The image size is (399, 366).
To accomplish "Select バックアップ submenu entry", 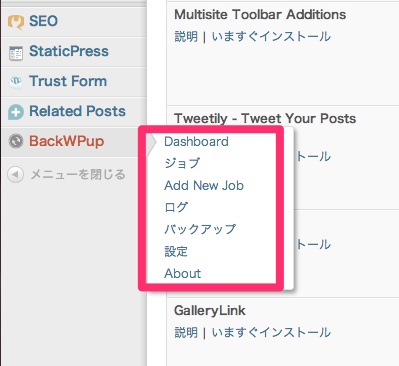I will click(200, 229).
